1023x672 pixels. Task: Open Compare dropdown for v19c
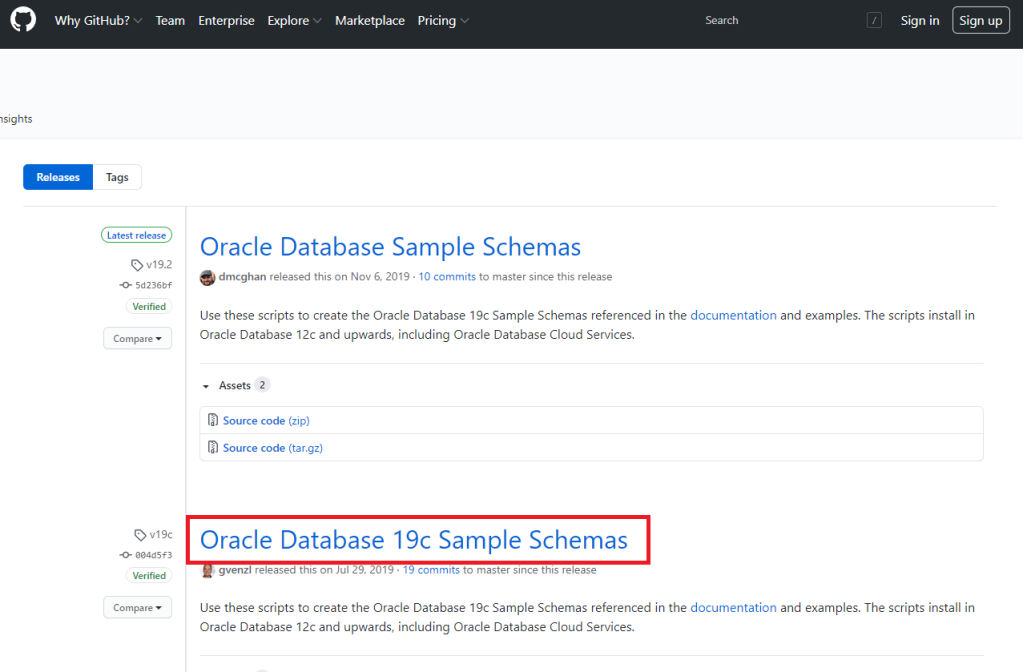pos(137,607)
